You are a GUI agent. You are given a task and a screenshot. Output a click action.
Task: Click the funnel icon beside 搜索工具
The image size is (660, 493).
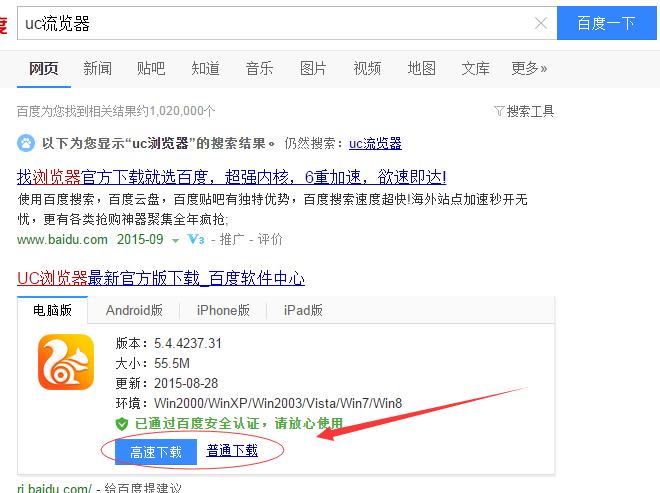tap(499, 111)
